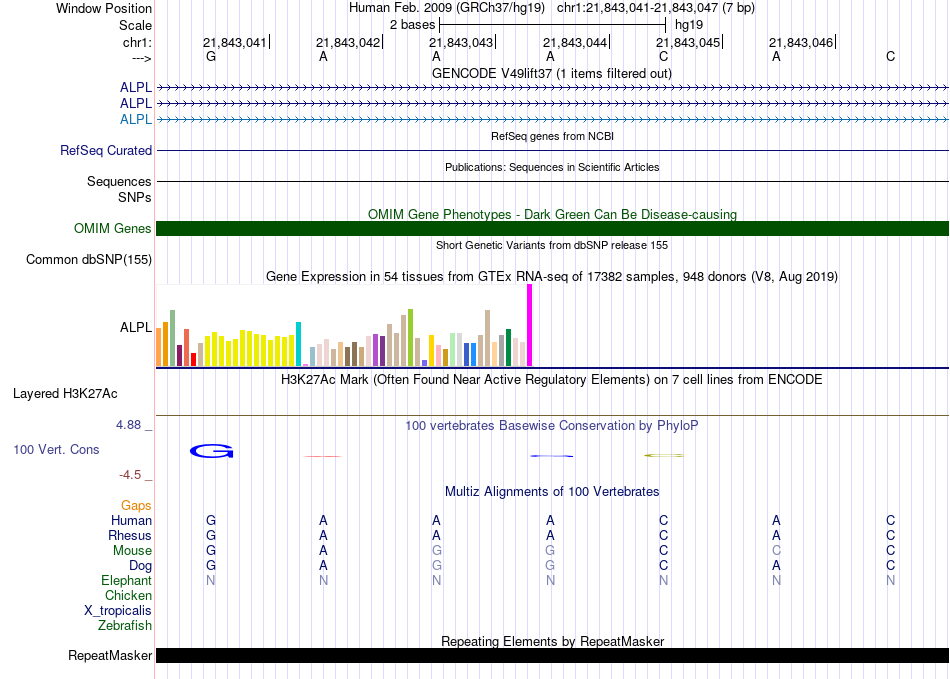Click the SNPs track label
The width and height of the screenshot is (950, 679).
[x=135, y=197]
